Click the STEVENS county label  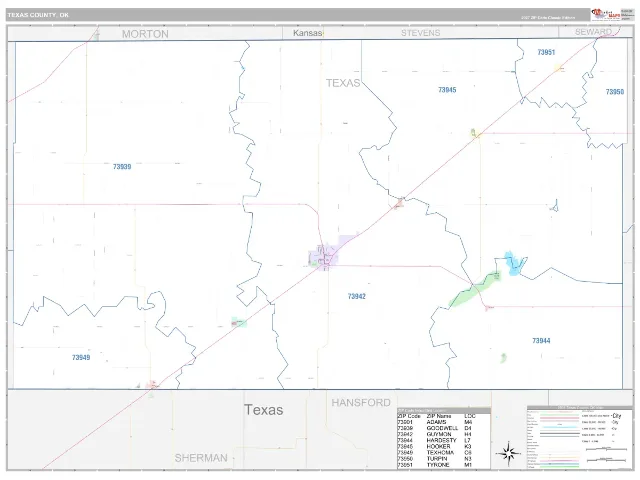click(420, 33)
